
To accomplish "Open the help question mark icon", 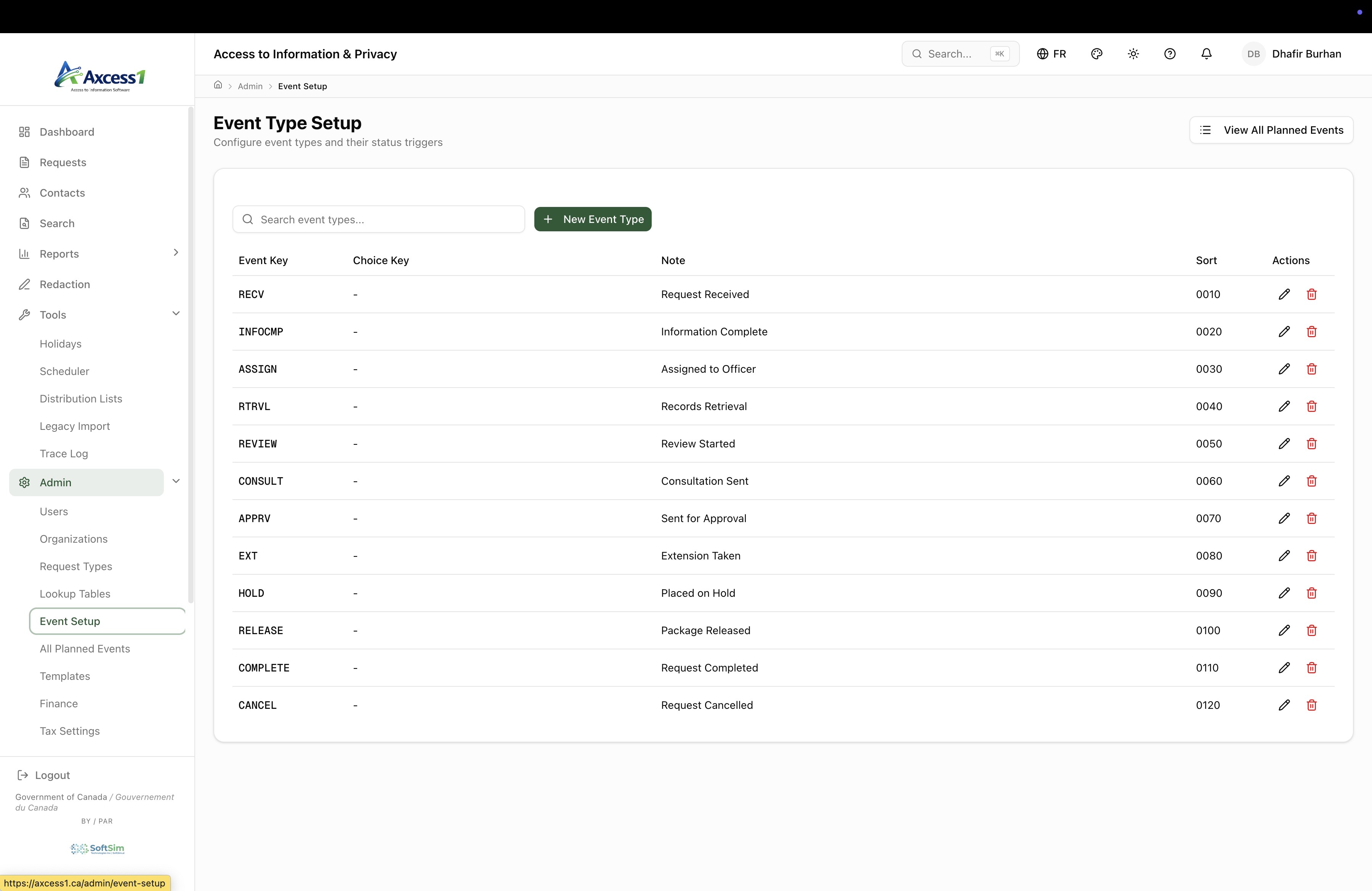I will pyautogui.click(x=1170, y=54).
